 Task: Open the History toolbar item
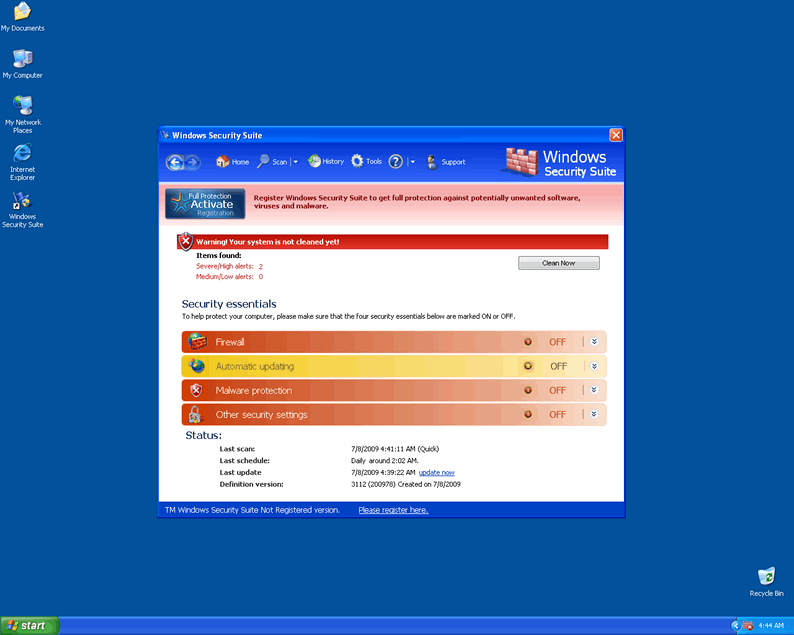(315, 162)
